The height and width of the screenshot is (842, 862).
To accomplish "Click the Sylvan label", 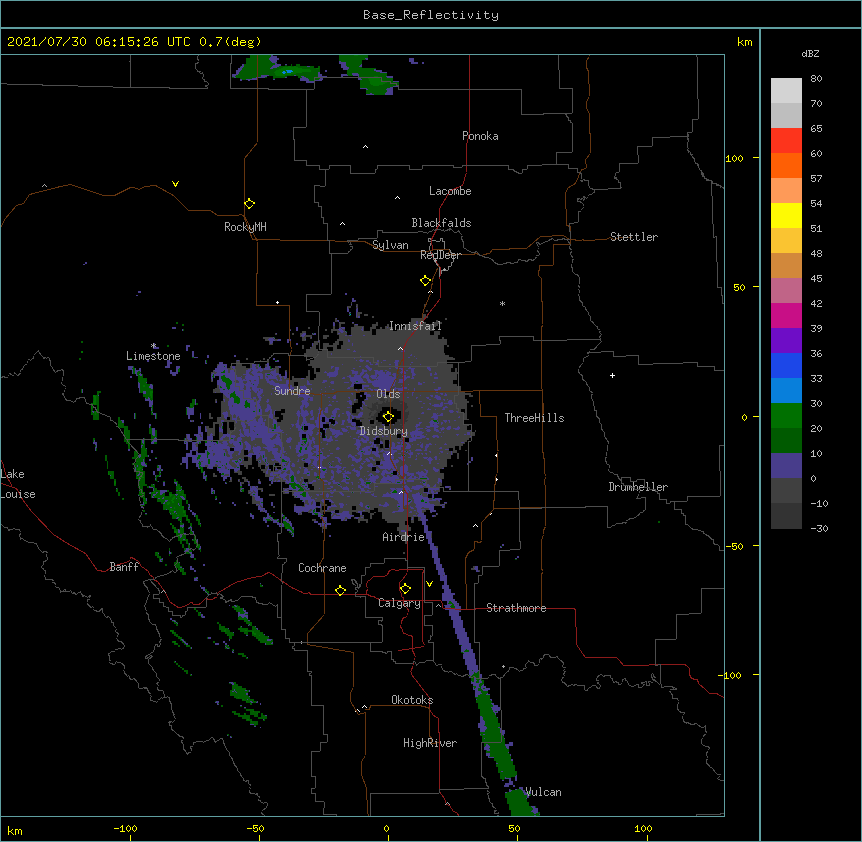I will 390,245.
